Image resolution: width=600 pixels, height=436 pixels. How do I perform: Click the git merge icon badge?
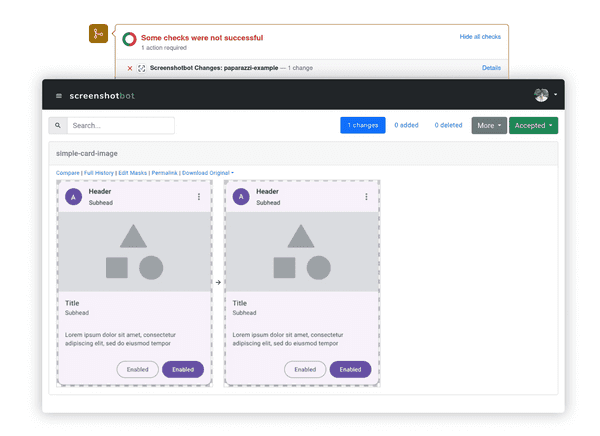98,34
